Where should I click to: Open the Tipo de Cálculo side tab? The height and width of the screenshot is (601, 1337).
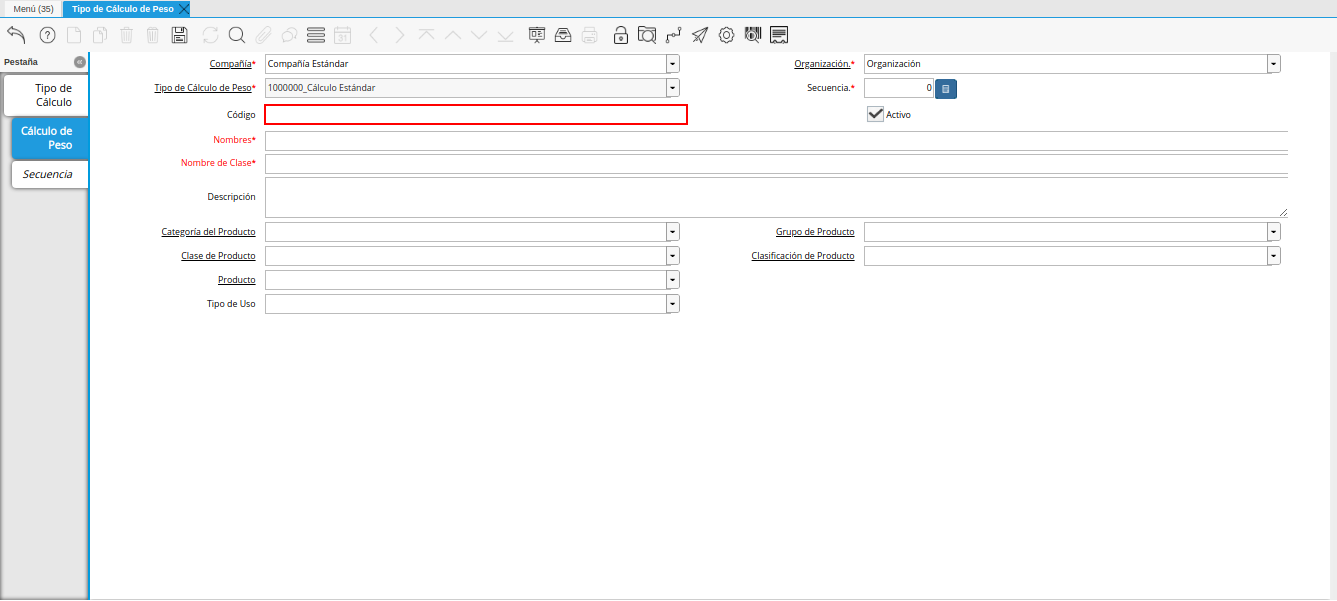(46, 95)
